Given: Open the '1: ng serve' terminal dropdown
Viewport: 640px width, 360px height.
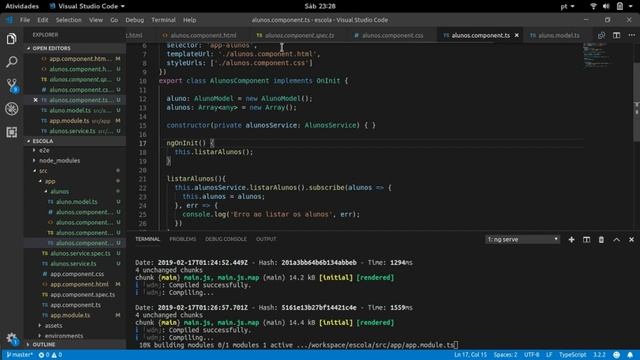Looking at the screenshot, I should click(522, 240).
